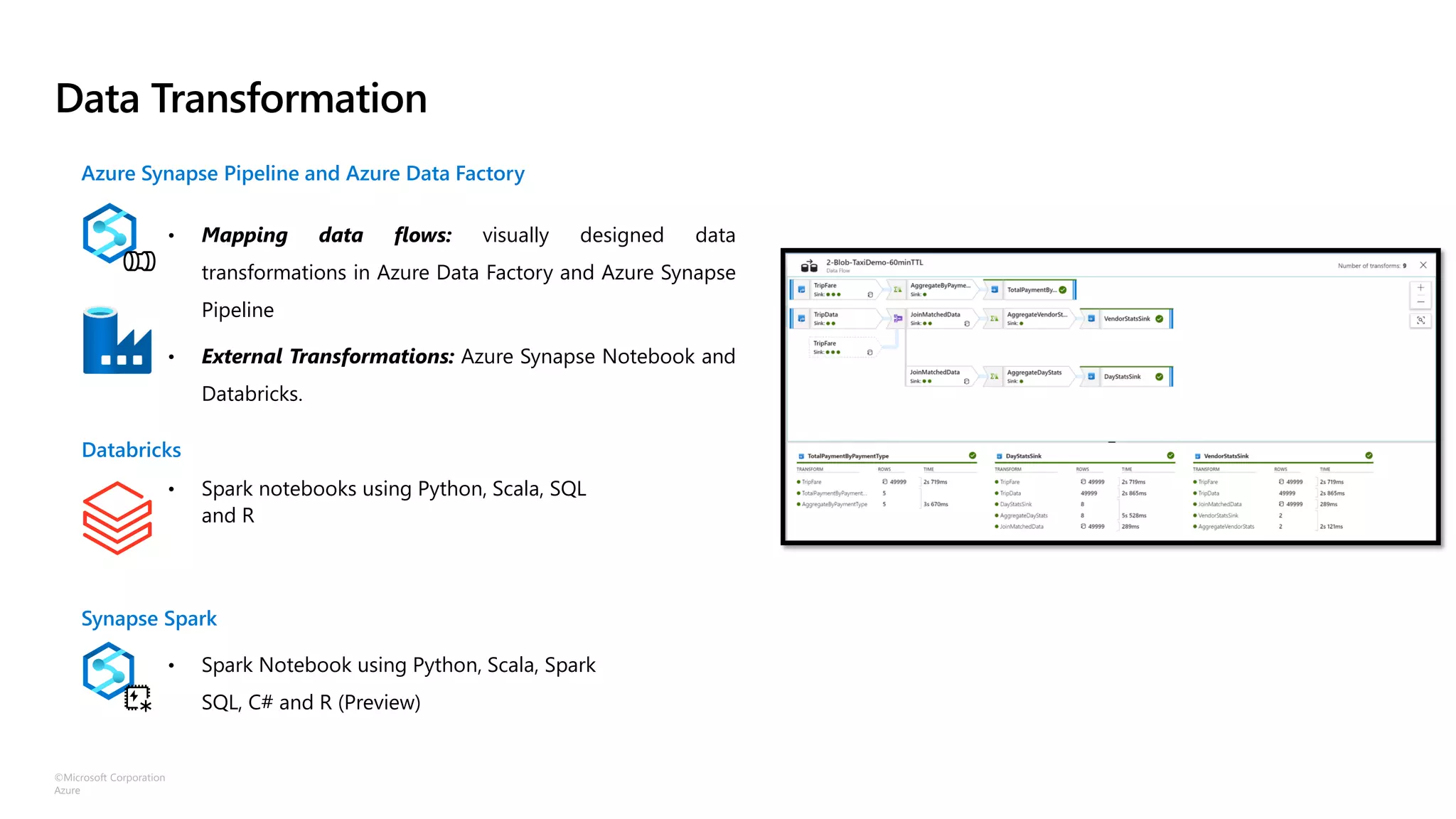Click the zoom out minus button
The height and width of the screenshot is (819, 1456).
(x=1420, y=302)
